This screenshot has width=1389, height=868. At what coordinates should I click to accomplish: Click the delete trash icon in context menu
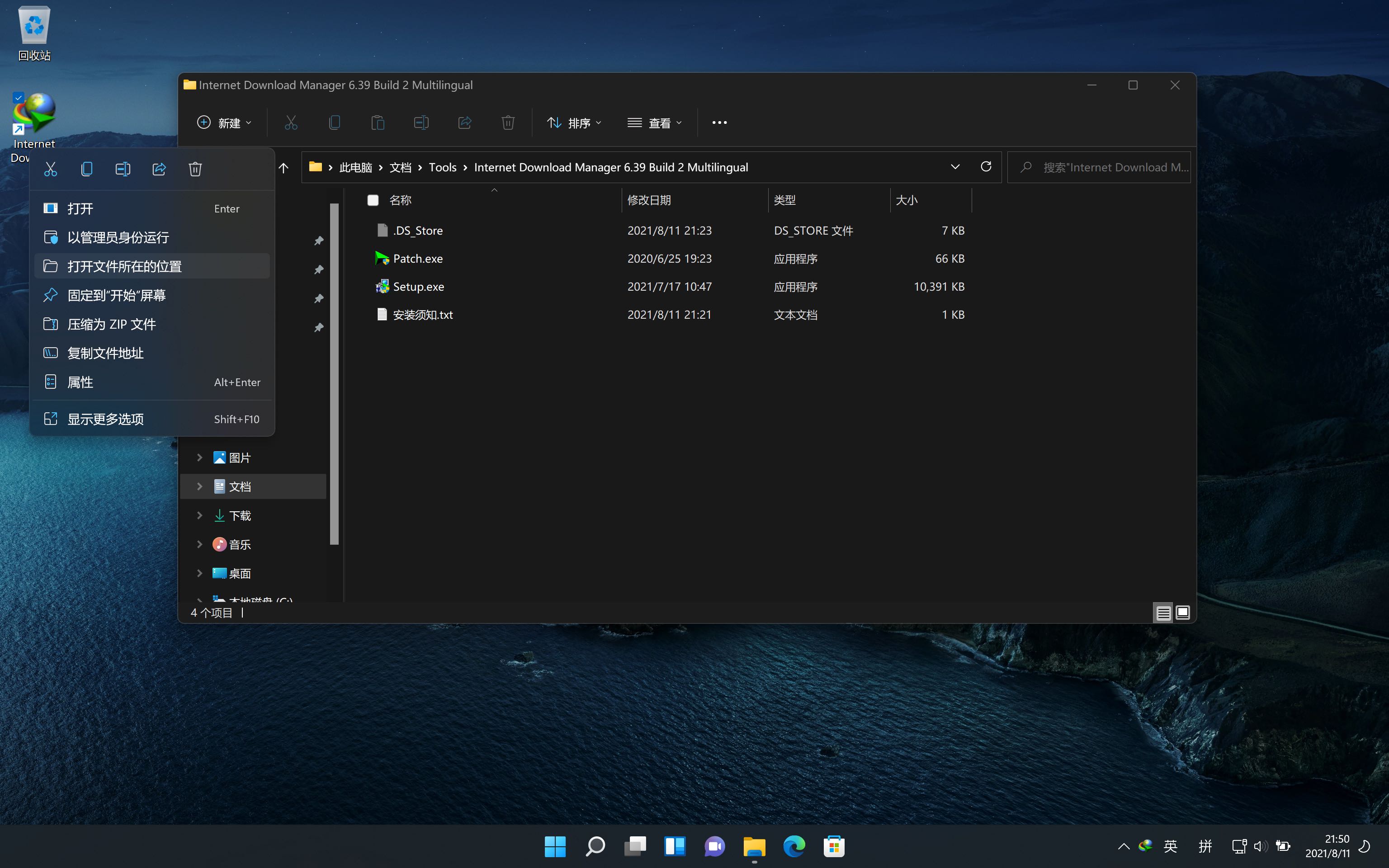(x=195, y=169)
